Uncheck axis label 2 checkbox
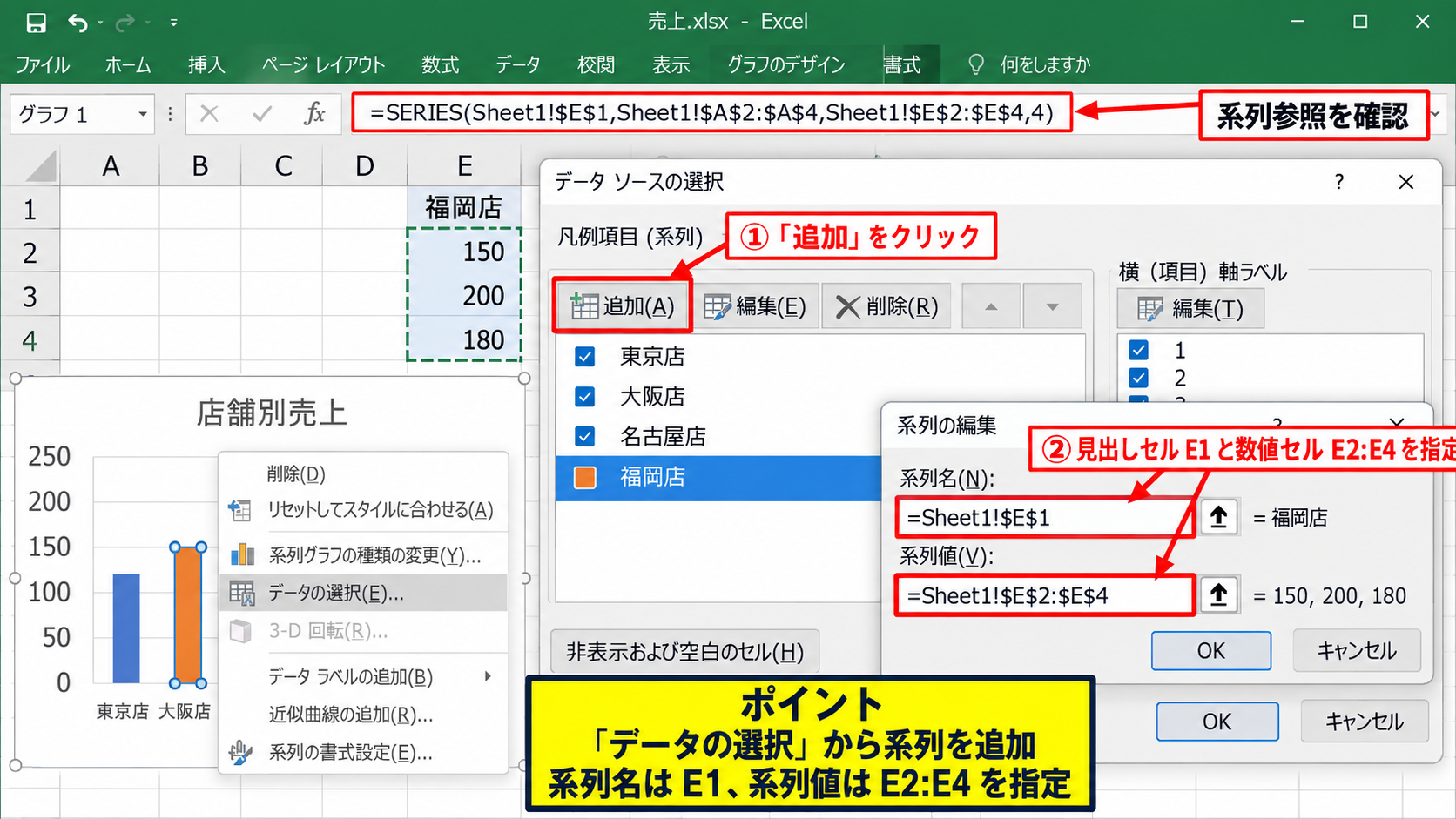Image resolution: width=1456 pixels, height=819 pixels. (x=1138, y=378)
